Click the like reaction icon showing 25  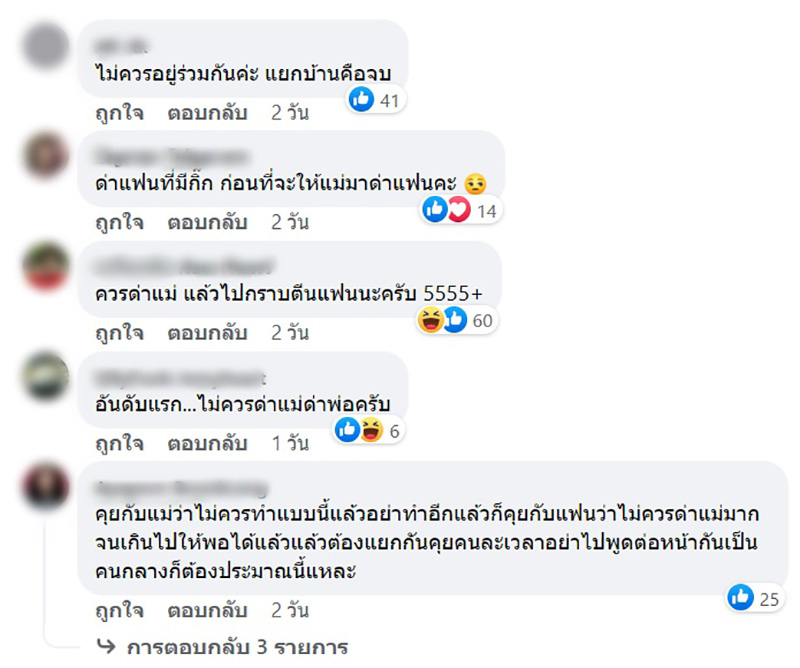coord(740,596)
